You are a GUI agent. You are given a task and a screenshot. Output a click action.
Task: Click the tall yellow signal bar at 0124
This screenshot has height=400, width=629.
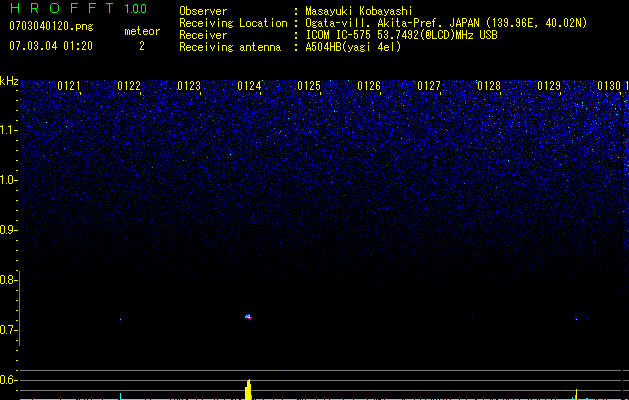coord(248,389)
